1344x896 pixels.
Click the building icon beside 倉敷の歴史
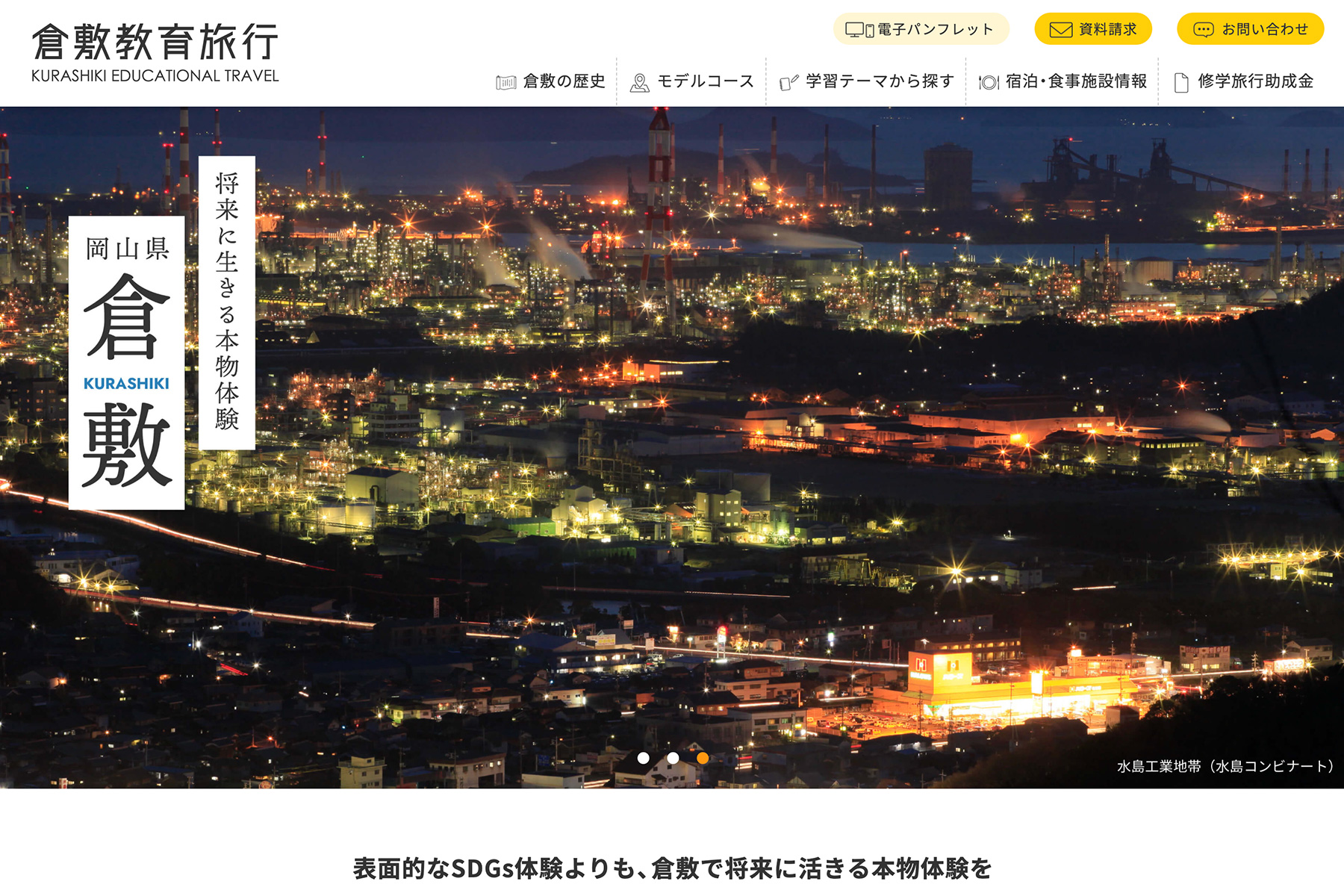pyautogui.click(x=505, y=82)
